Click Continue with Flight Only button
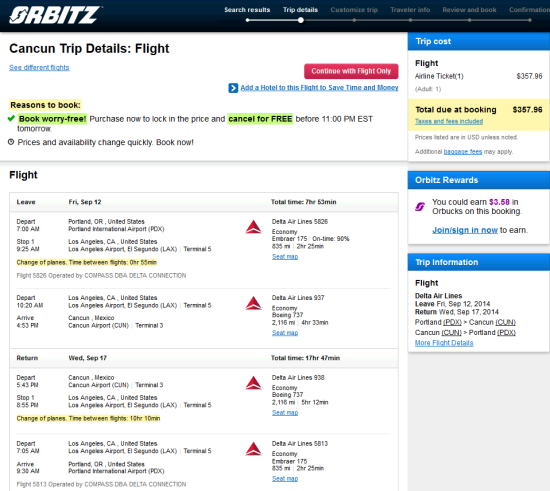This screenshot has width=550, height=491. (x=351, y=71)
